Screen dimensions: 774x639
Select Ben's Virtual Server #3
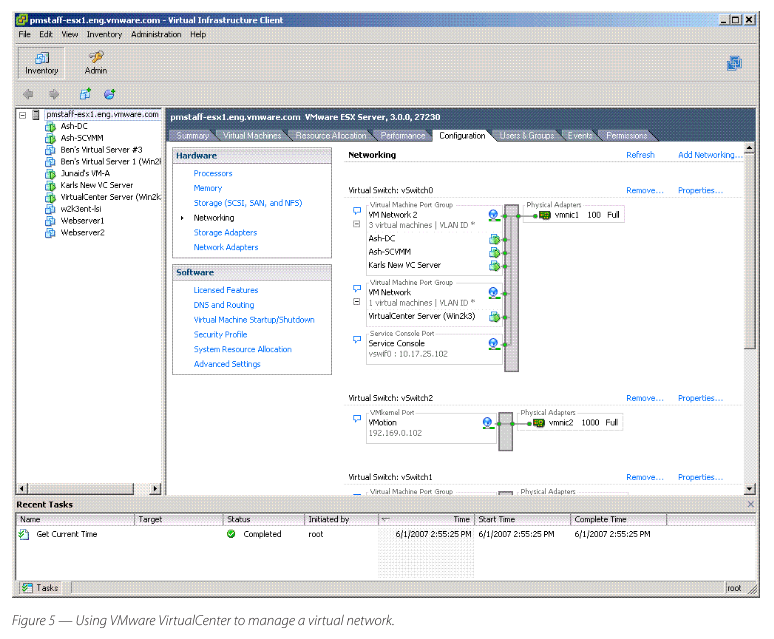click(101, 150)
